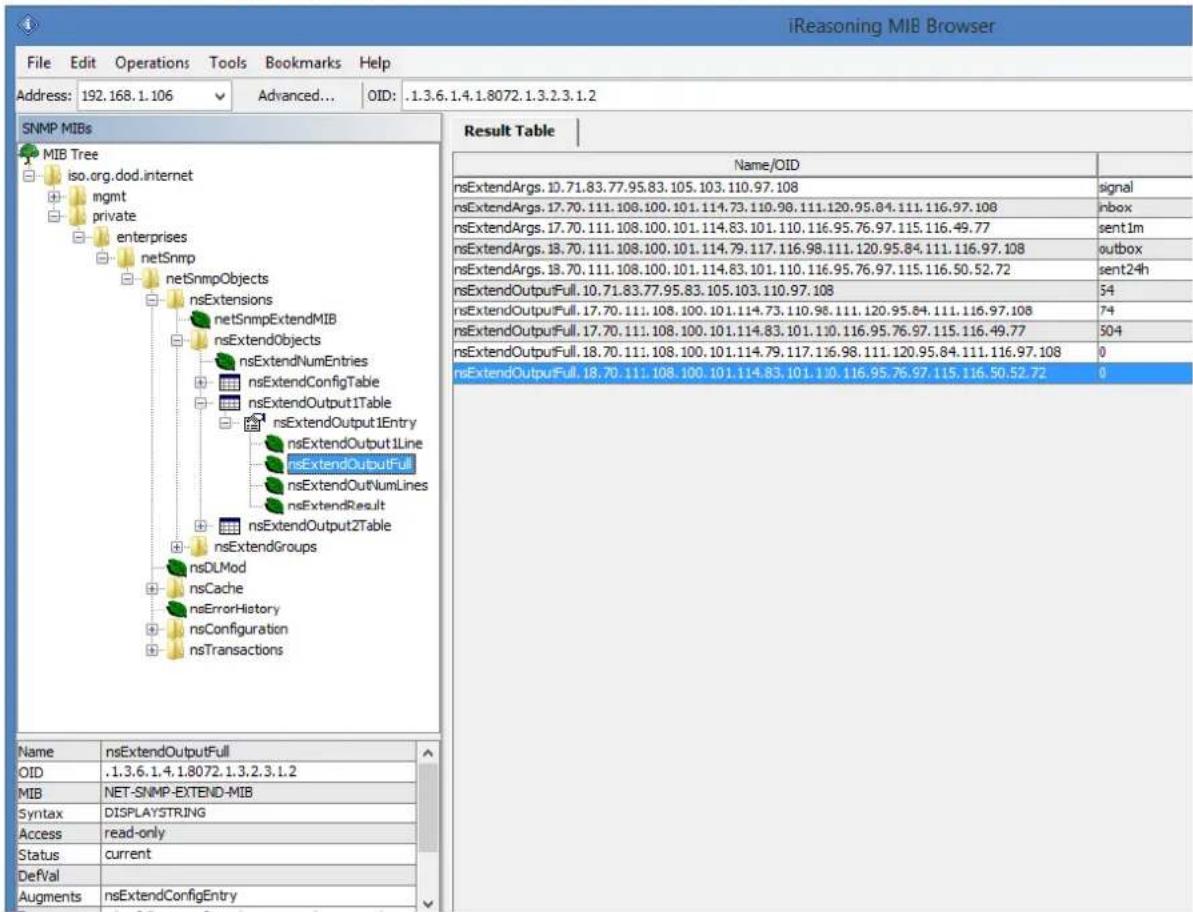Select the nsExtendArgs row with value signal
The image size is (1193, 912).
822,187
